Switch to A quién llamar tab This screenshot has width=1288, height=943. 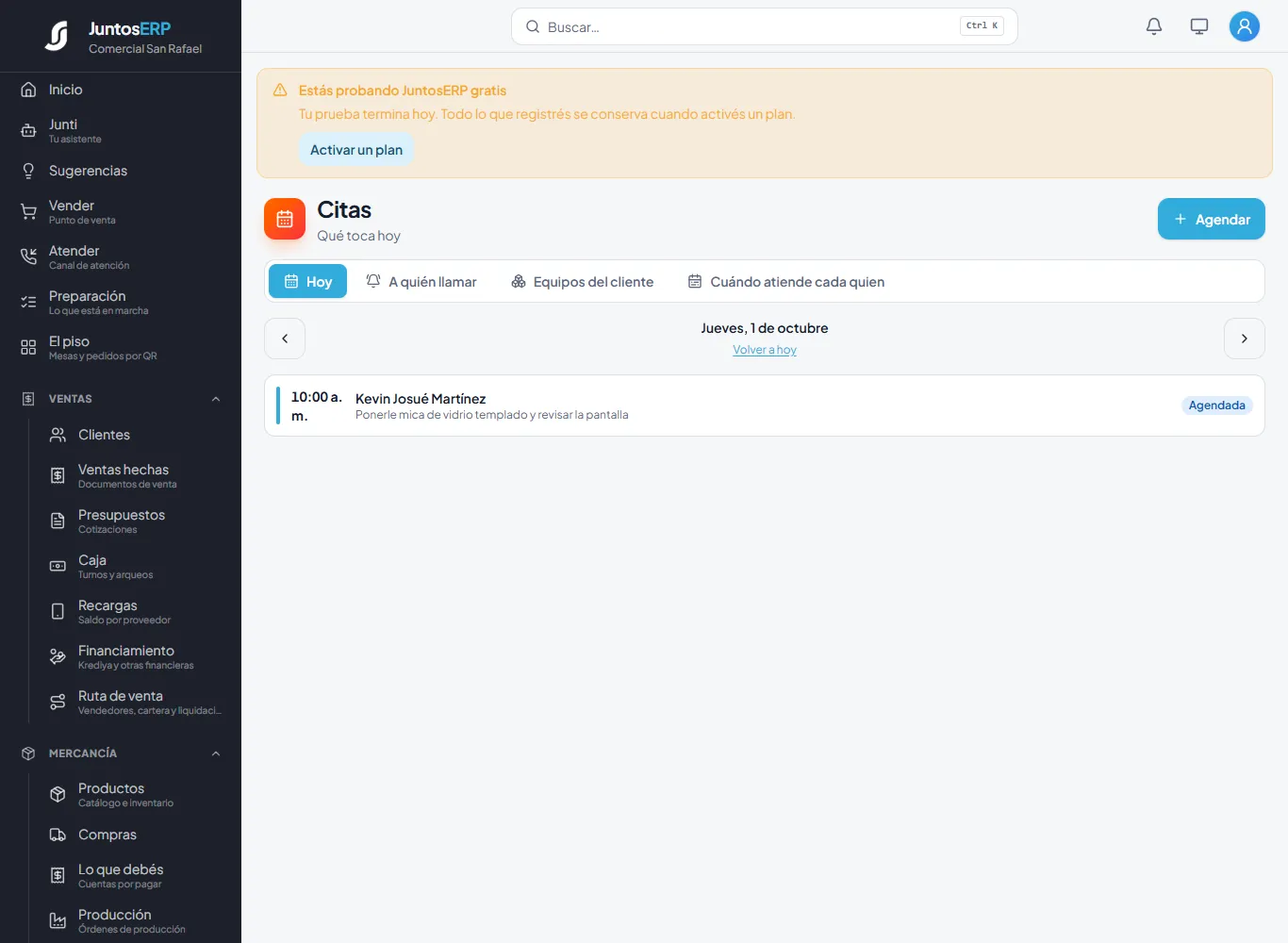click(x=421, y=281)
